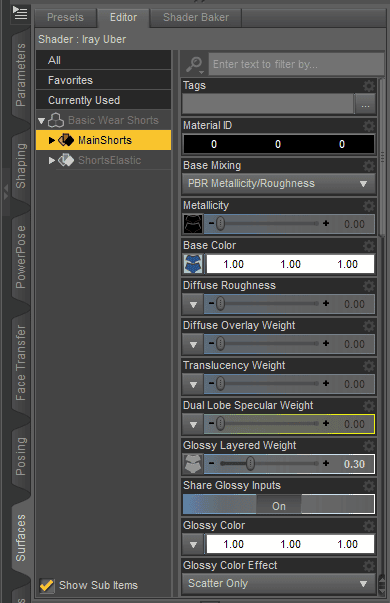Increase Metallicity with the plus icon
The width and height of the screenshot is (390, 603).
326,223
